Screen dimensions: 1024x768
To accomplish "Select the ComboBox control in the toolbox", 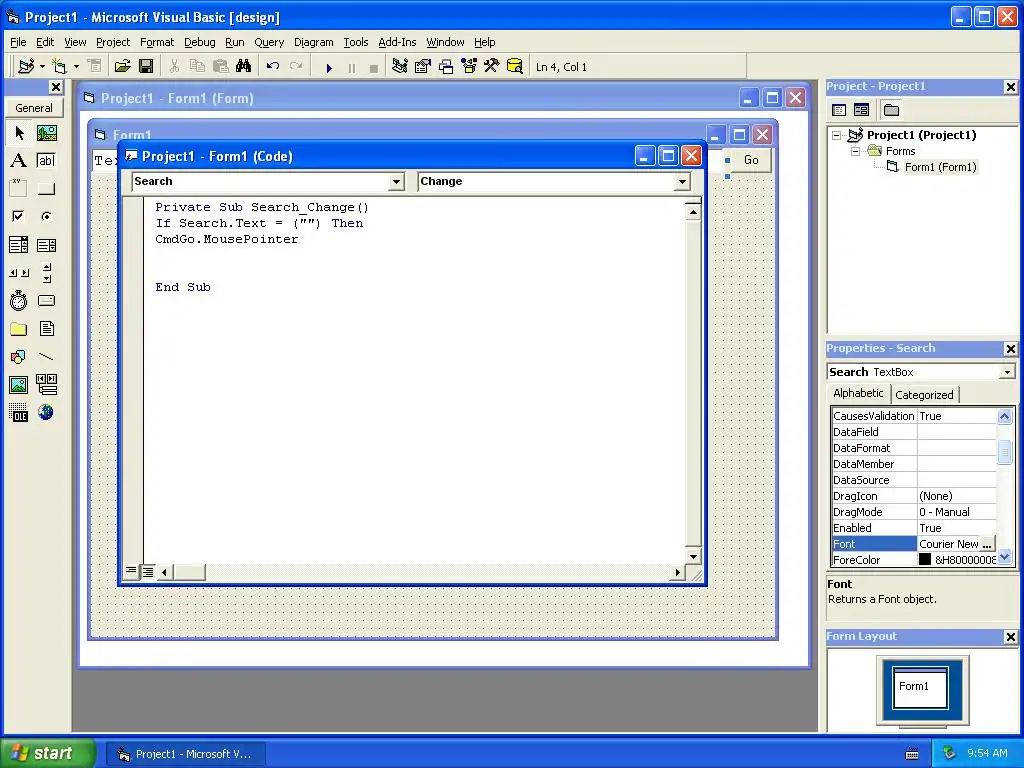I will pos(19,245).
